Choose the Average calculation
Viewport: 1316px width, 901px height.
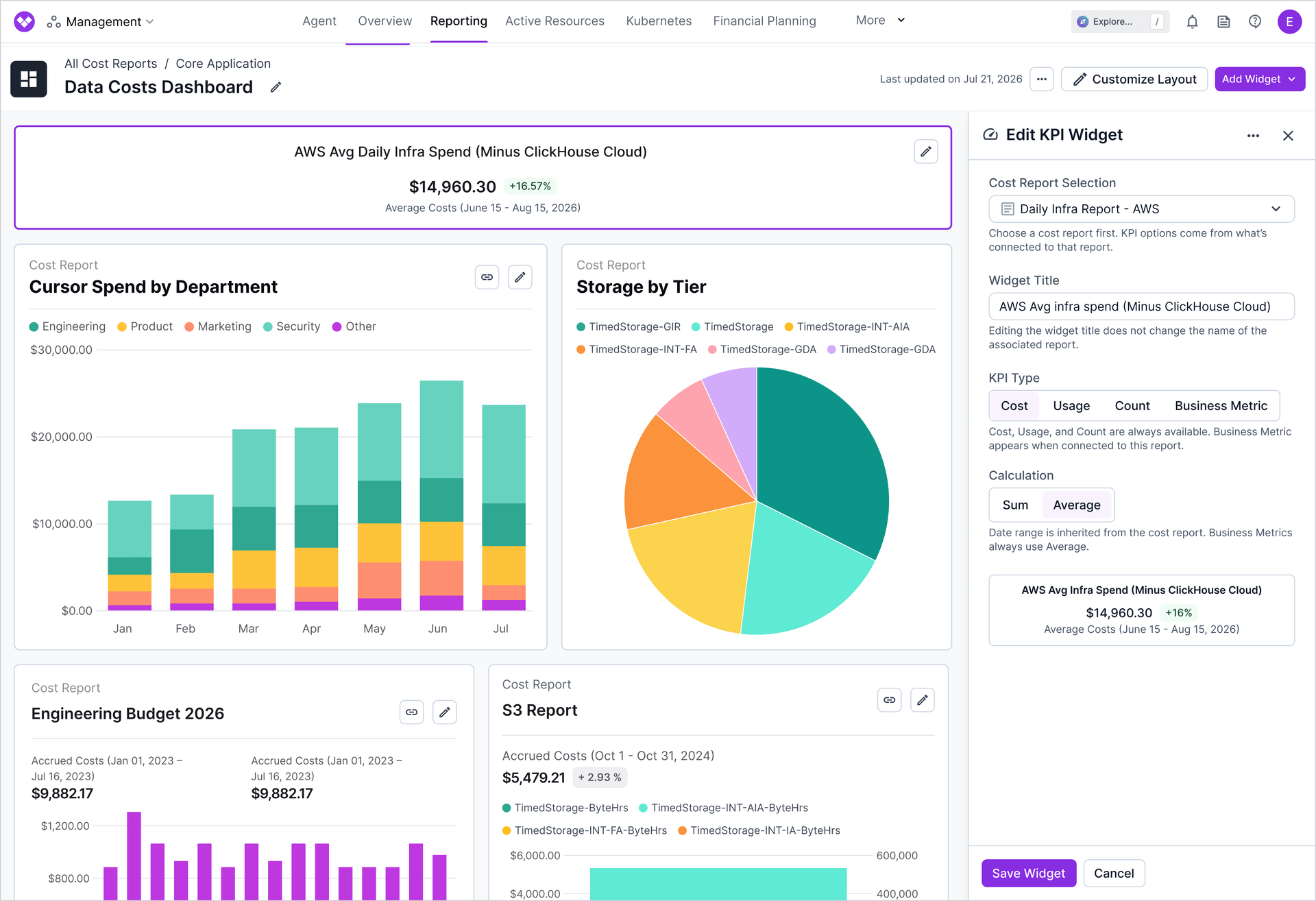click(1077, 505)
